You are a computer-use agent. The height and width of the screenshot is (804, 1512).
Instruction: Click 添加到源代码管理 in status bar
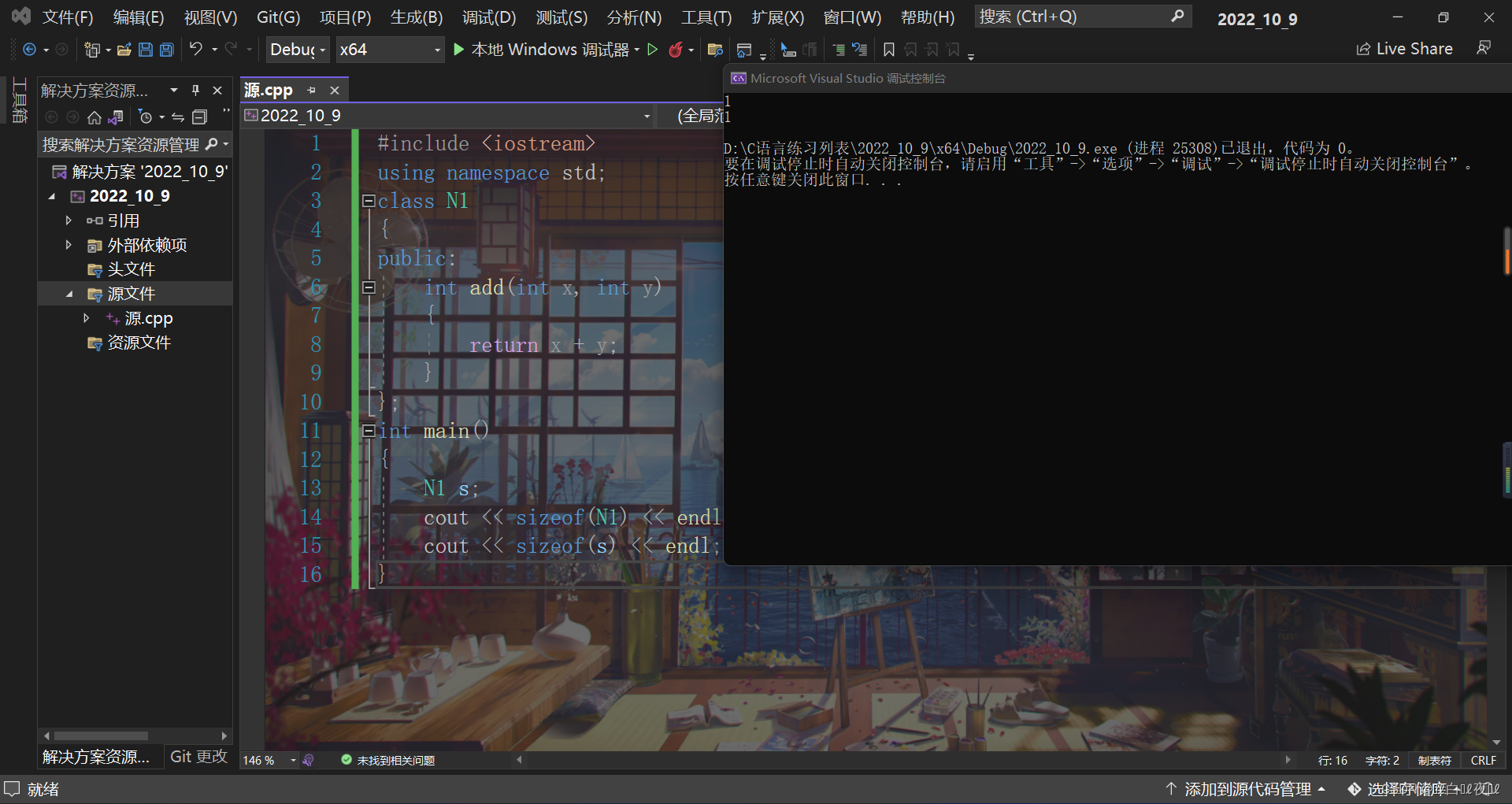[1247, 788]
